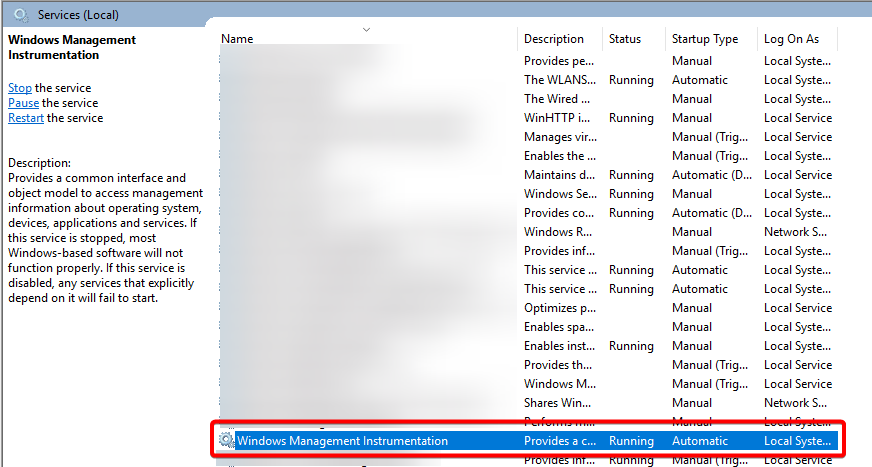Click 'Manual (Trig...' in the 'Enables the ...' row
The width and height of the screenshot is (872, 467).
click(x=710, y=156)
